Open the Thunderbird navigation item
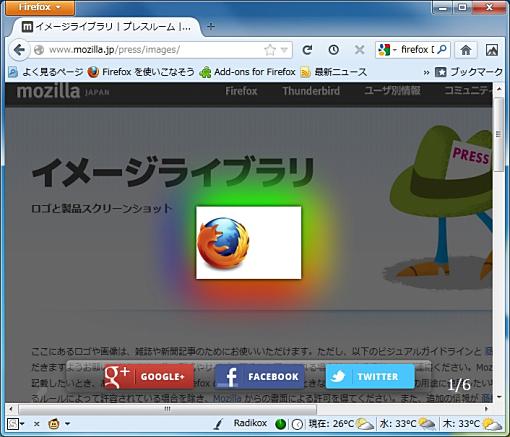Image resolution: width=510 pixels, height=437 pixels. click(x=311, y=91)
